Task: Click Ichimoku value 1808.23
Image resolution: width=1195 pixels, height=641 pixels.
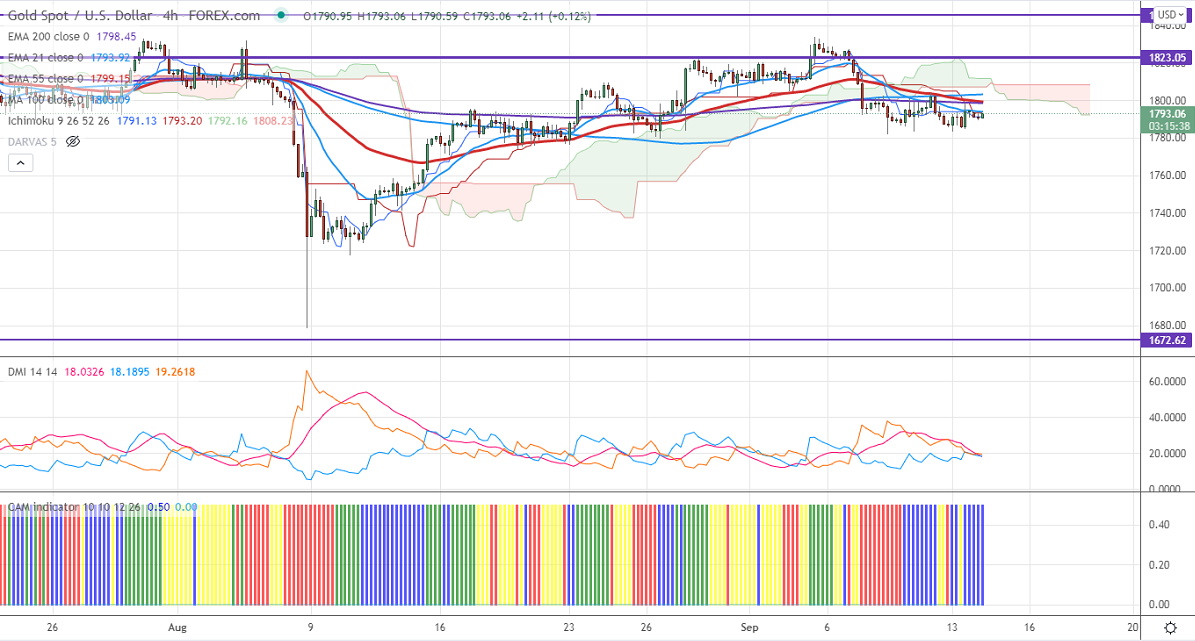Action: click(x=274, y=120)
